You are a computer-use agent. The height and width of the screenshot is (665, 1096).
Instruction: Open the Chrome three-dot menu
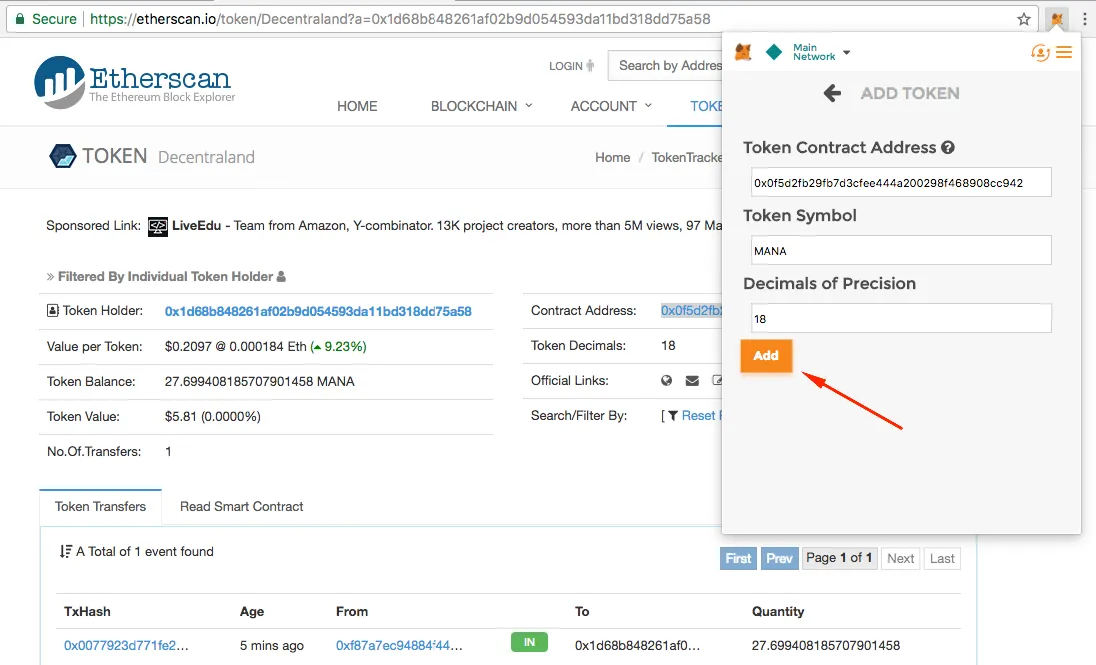[1084, 19]
